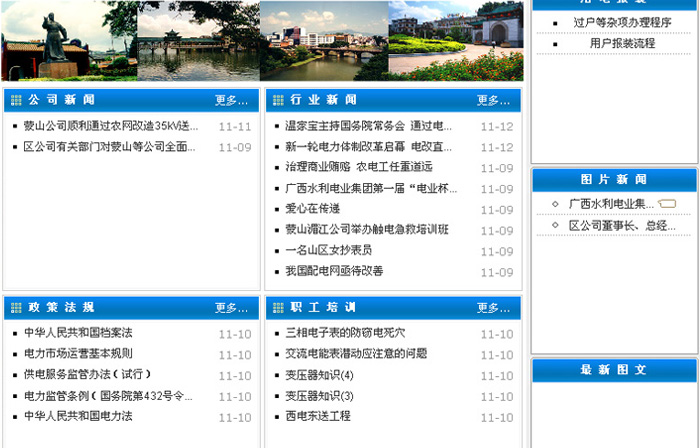Image resolution: width=700 pixels, height=448 pixels.
Task: Open the 过户等杂项办理程序 link
Action: pos(622,22)
